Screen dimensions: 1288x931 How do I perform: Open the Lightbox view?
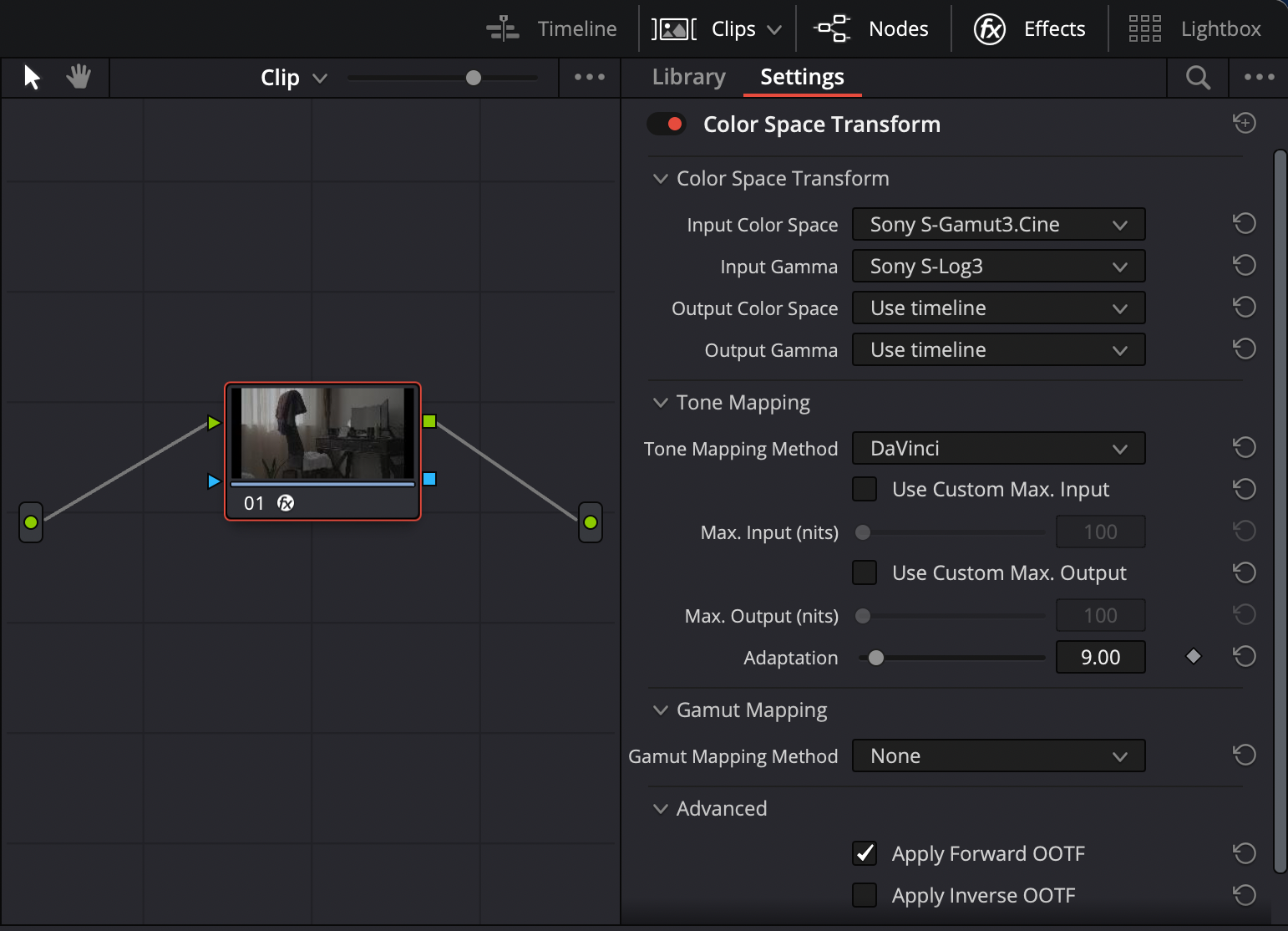pyautogui.click(x=1194, y=28)
